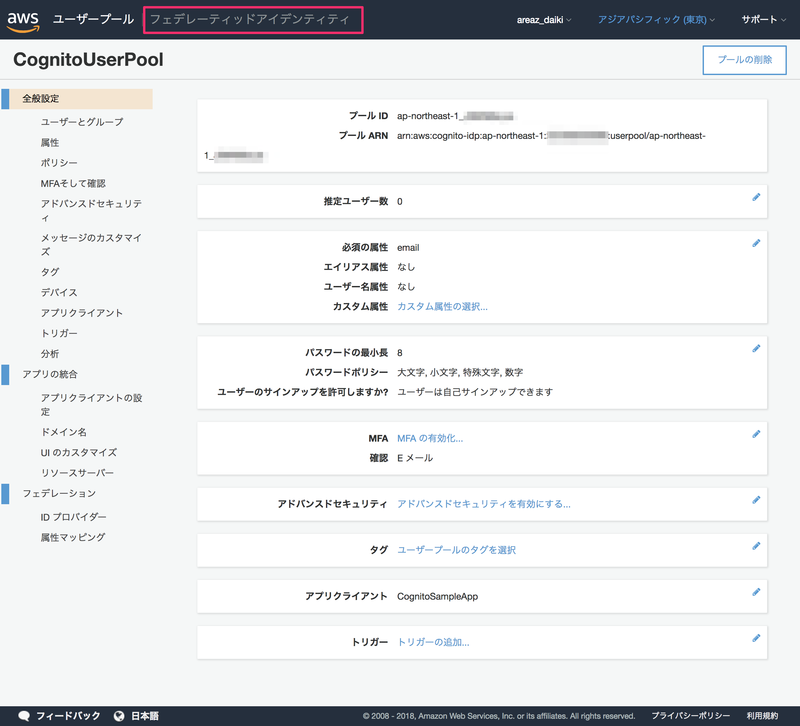Screen dimensions: 800x726
Task: Edit the アドバンスドセキュリティ card pencil icon
Action: point(756,500)
